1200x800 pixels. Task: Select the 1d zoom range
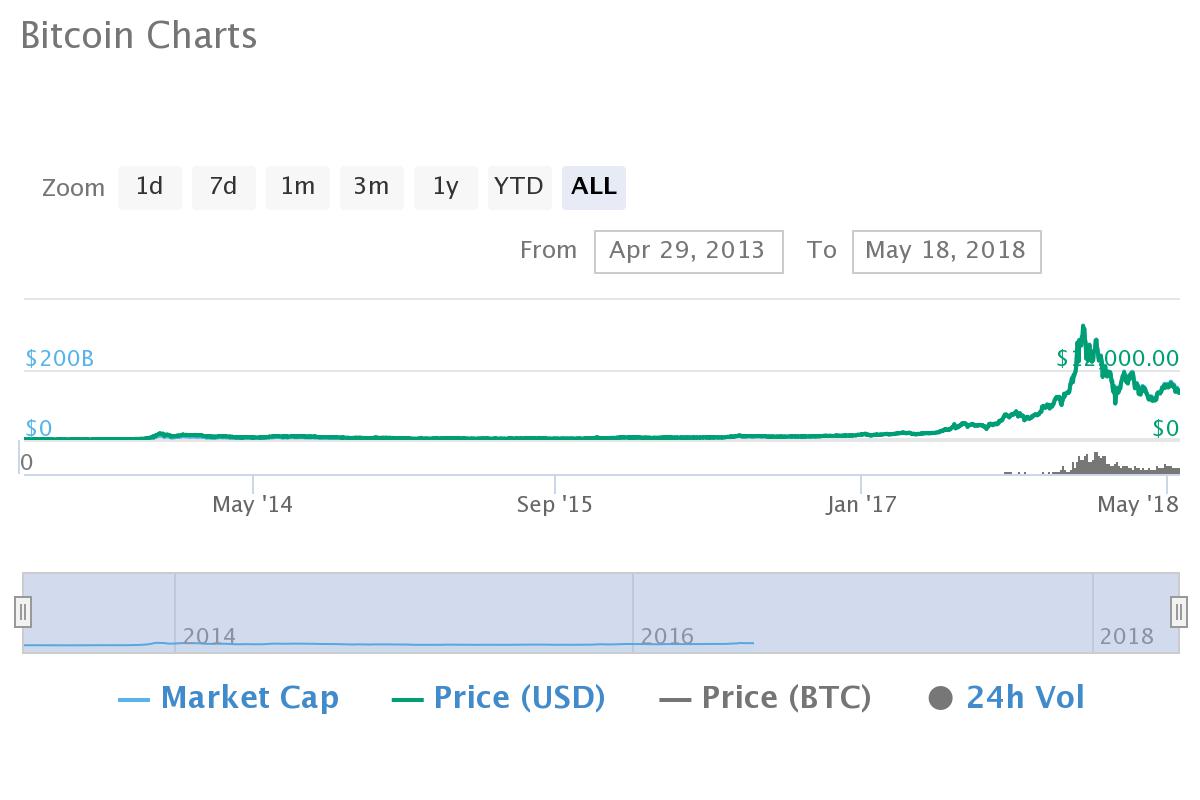click(150, 187)
